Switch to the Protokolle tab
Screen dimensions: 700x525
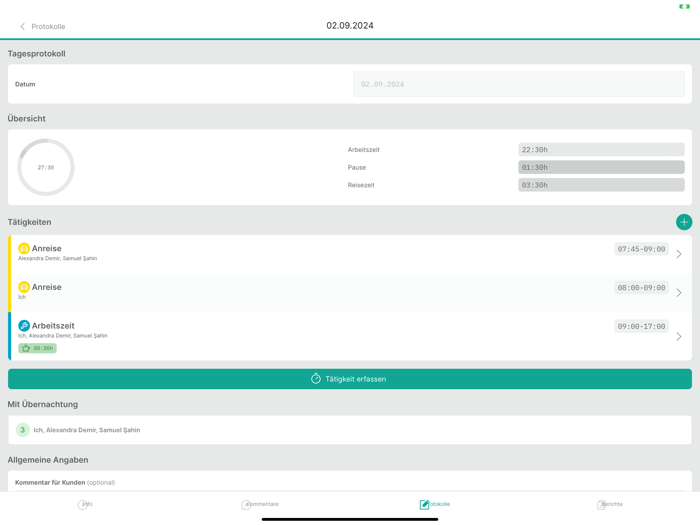click(435, 504)
